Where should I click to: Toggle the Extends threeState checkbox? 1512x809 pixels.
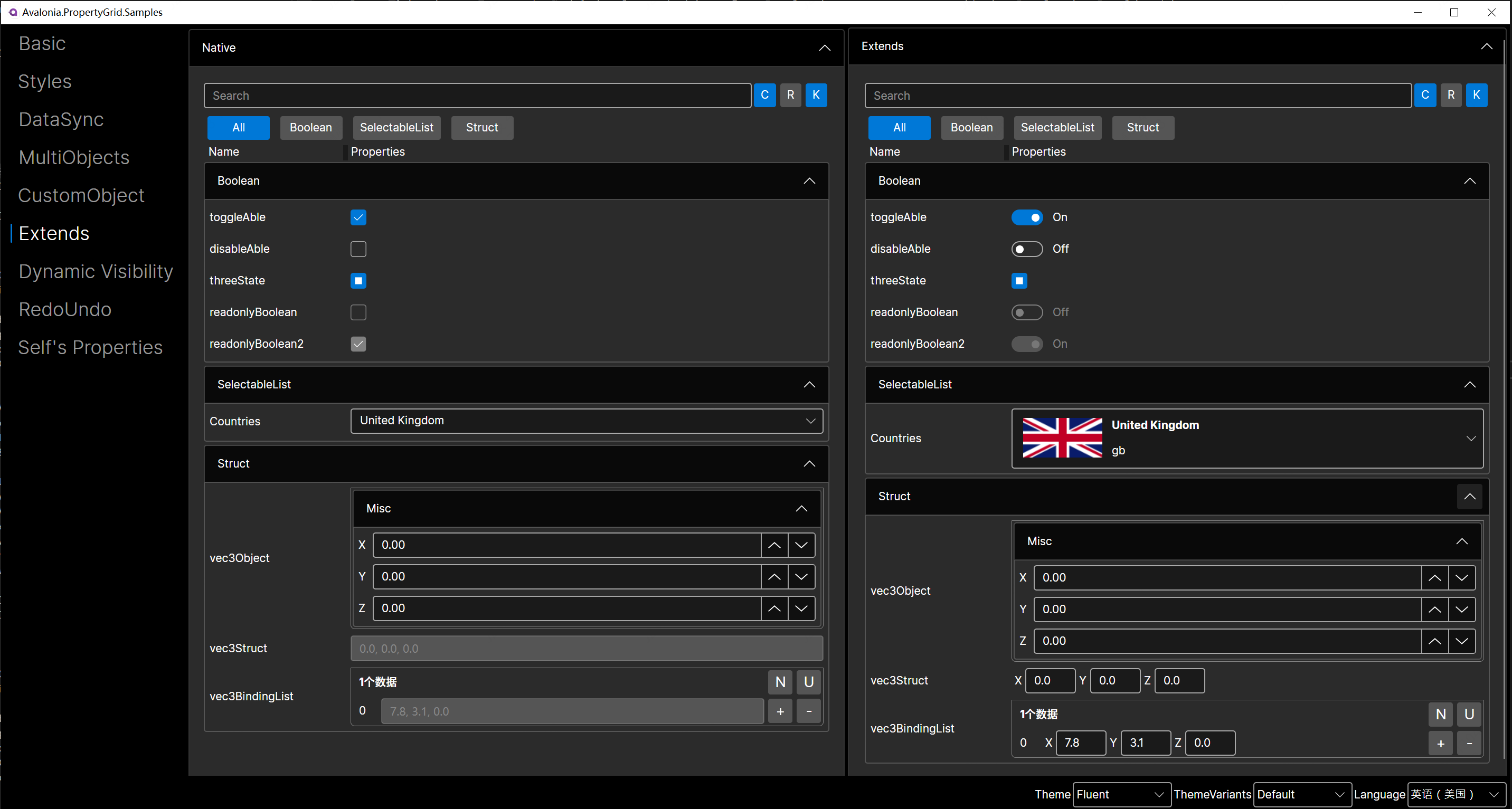tap(1019, 280)
